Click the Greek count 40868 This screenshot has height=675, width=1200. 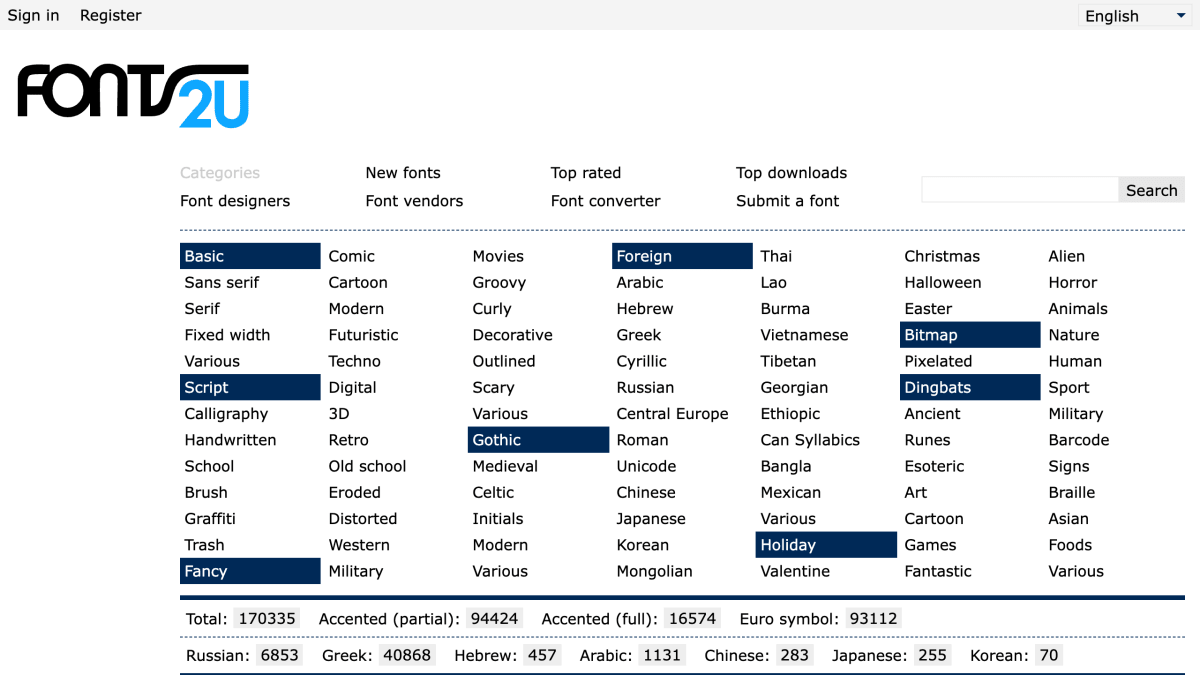coord(407,656)
